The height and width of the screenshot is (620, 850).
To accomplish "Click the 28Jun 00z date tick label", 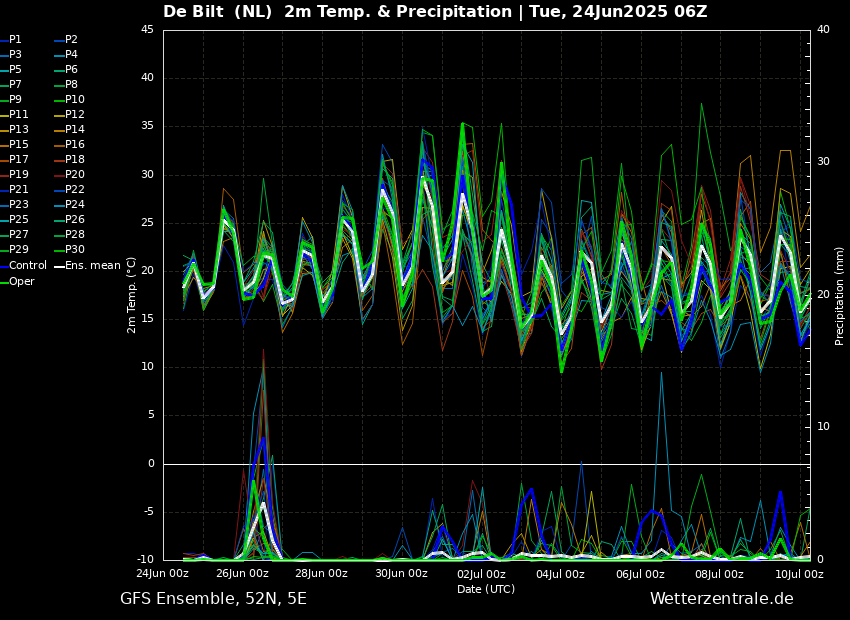I will 322,574.
